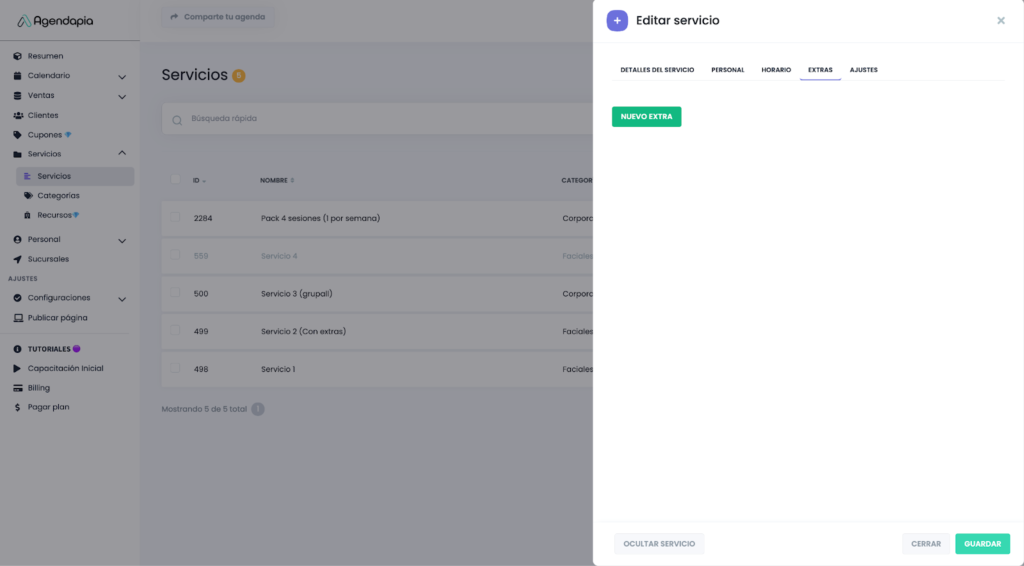Click the purple plus icon beside Editar servicio
Image resolution: width=1024 pixels, height=566 pixels.
coord(617,21)
